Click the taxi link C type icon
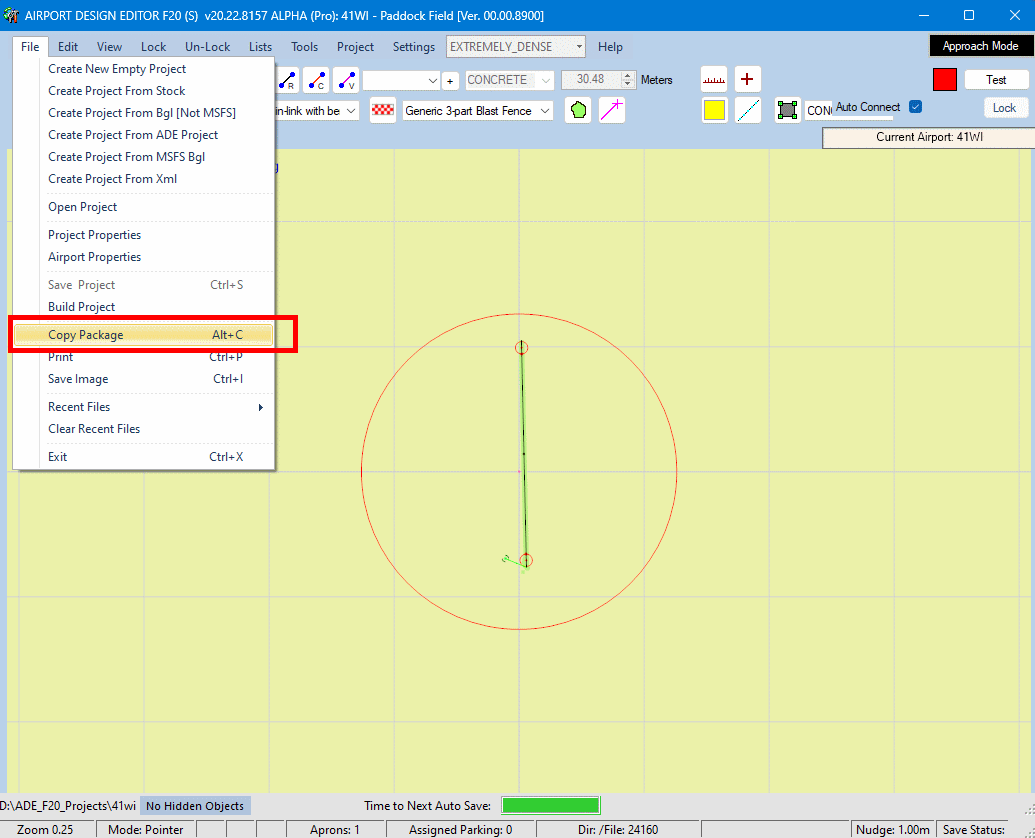Image resolution: width=1035 pixels, height=838 pixels. point(316,81)
